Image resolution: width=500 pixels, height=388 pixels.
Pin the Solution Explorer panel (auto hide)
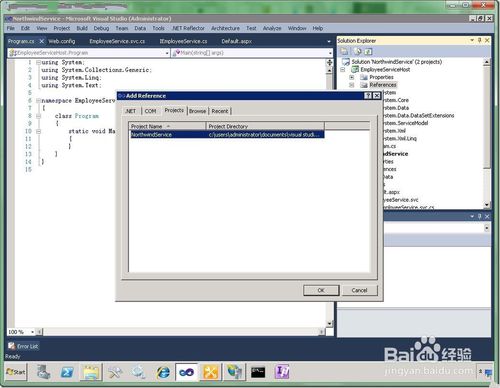[480, 40]
